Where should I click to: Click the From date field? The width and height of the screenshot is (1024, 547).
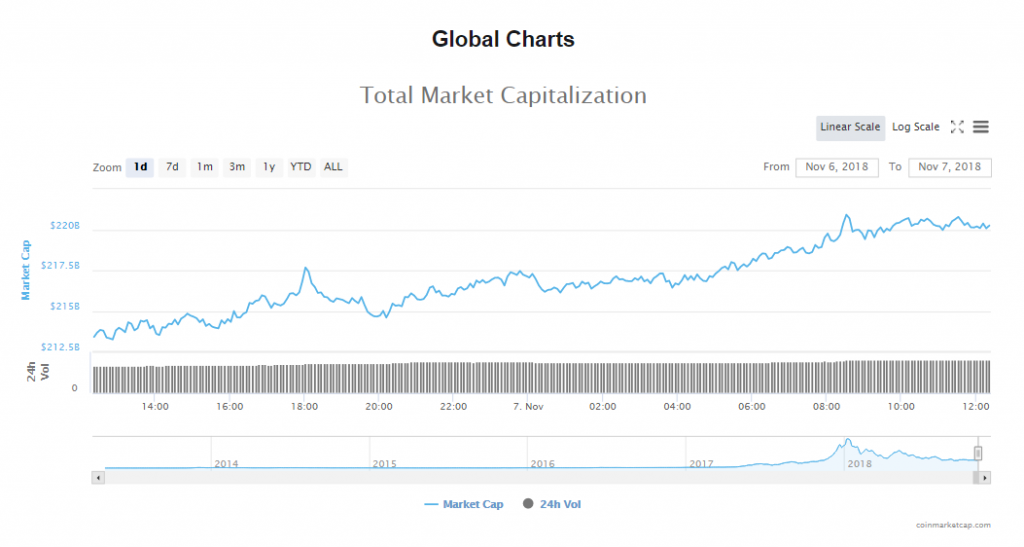837,167
